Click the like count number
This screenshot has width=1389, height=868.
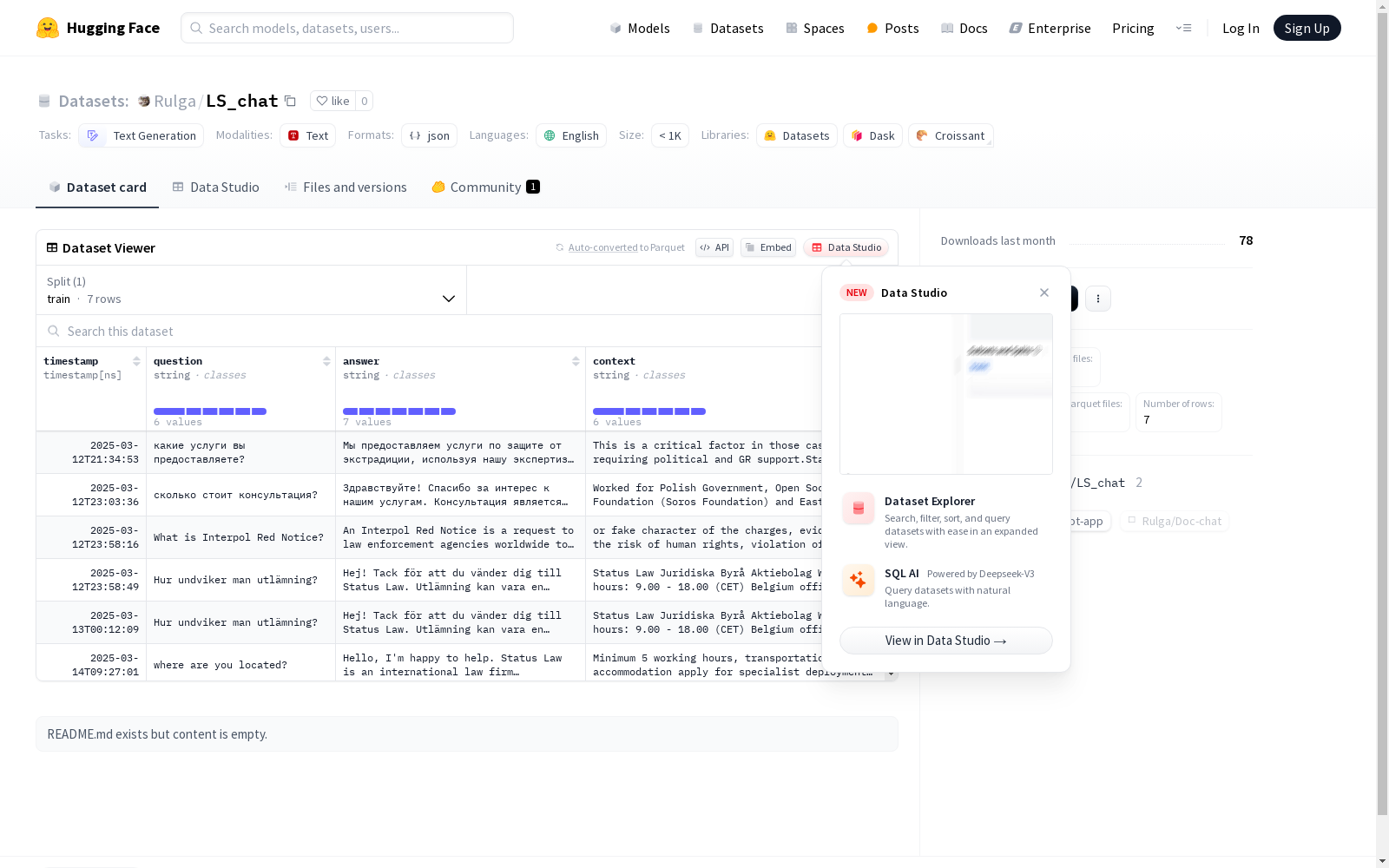click(x=365, y=101)
